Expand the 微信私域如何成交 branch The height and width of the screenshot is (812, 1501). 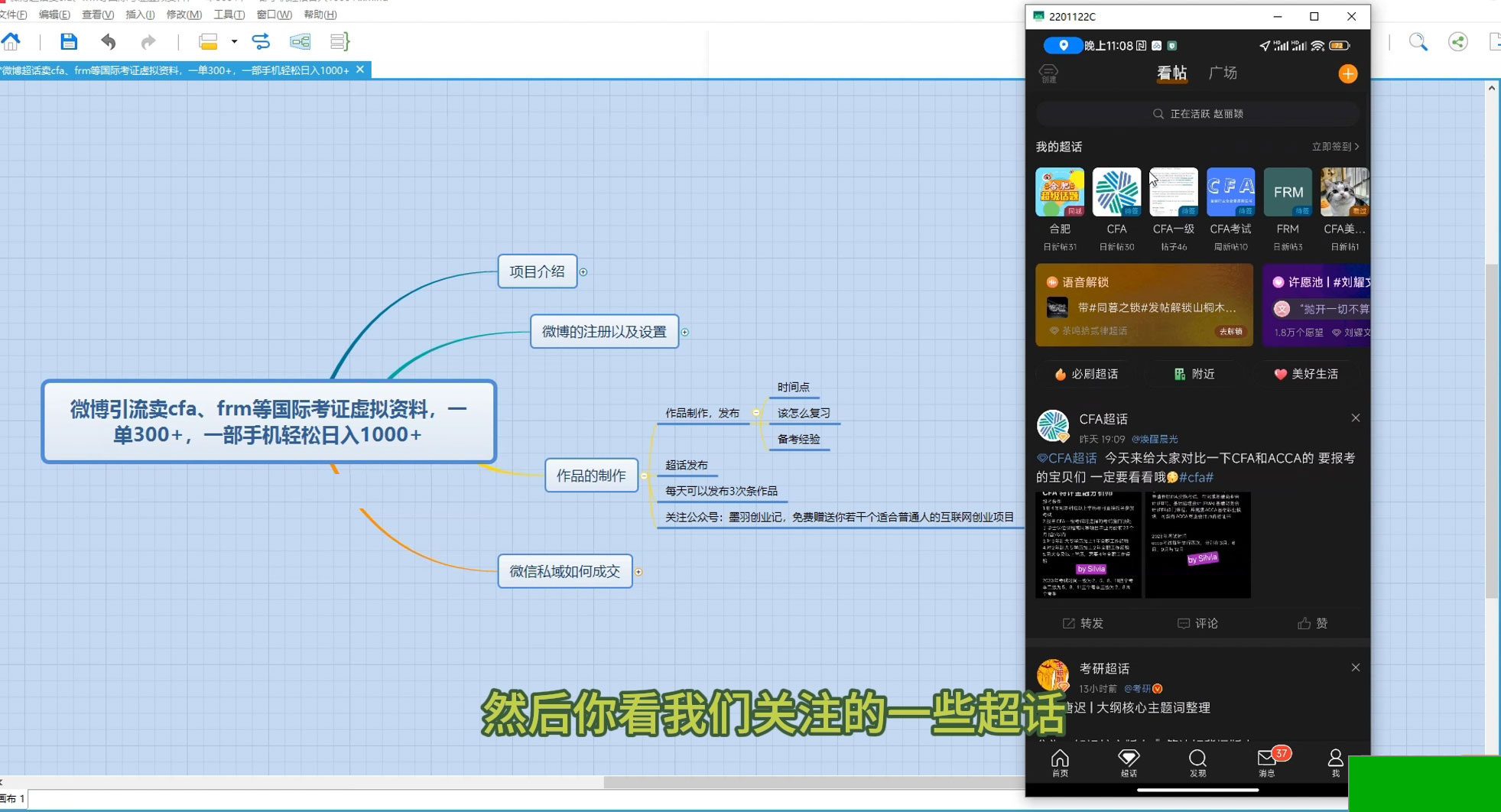pyautogui.click(x=638, y=572)
